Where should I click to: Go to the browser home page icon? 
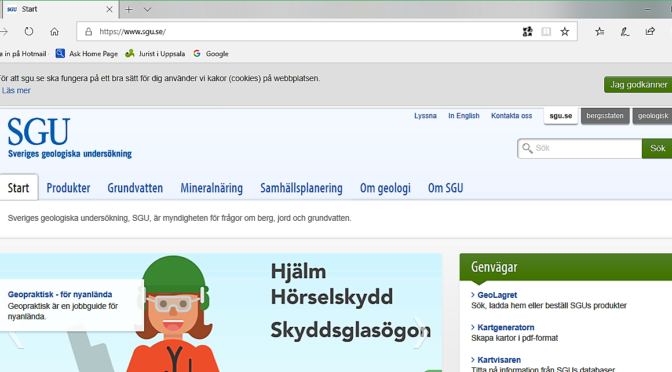coord(54,31)
